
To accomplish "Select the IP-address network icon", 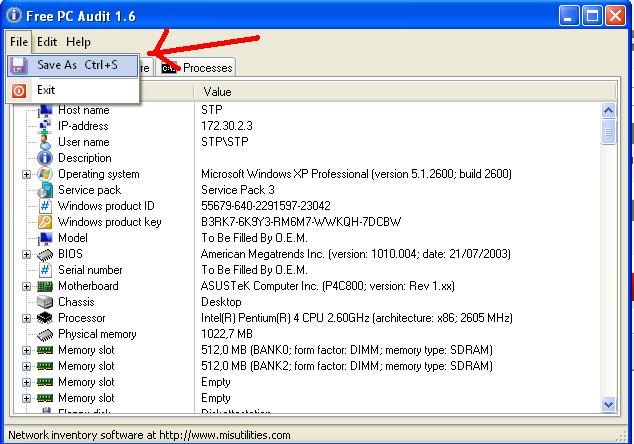I will [45, 126].
